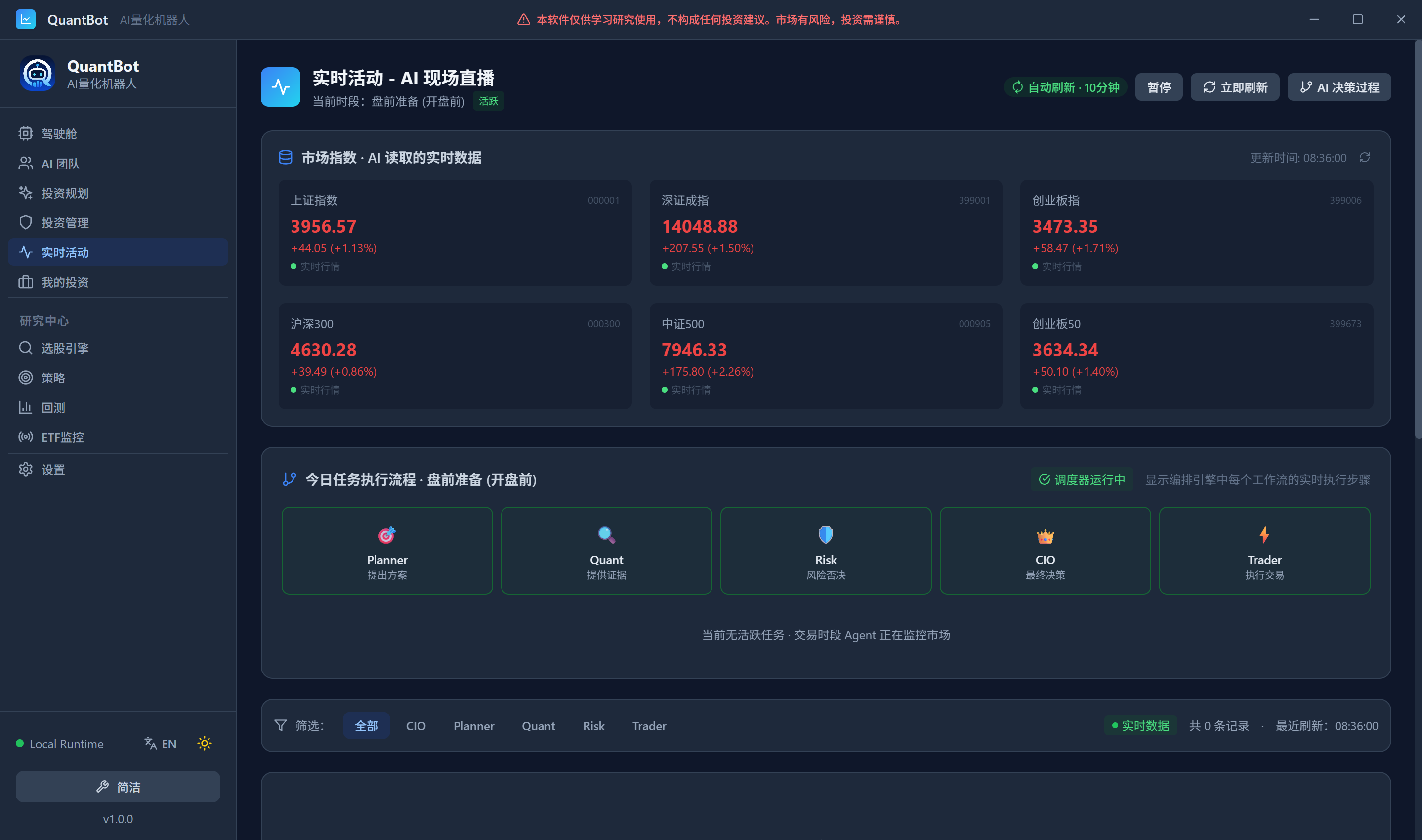Open the 沪深300 index card
This screenshot has width=1422, height=840.
455,356
